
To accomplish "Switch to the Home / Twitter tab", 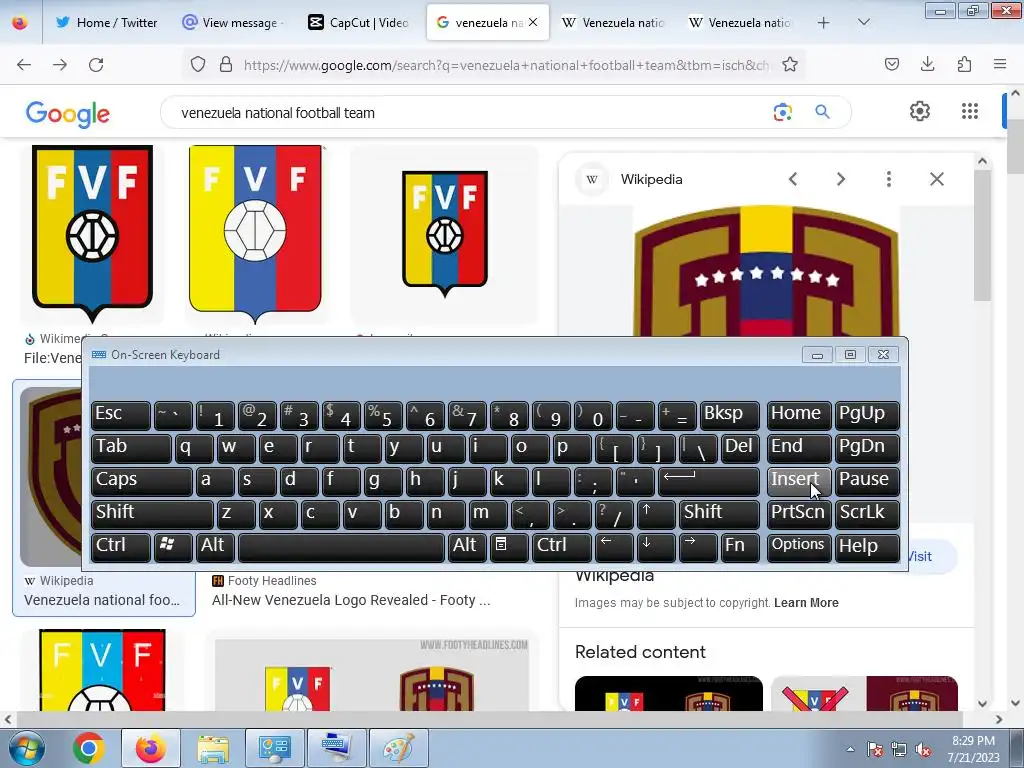I will click(x=106, y=22).
